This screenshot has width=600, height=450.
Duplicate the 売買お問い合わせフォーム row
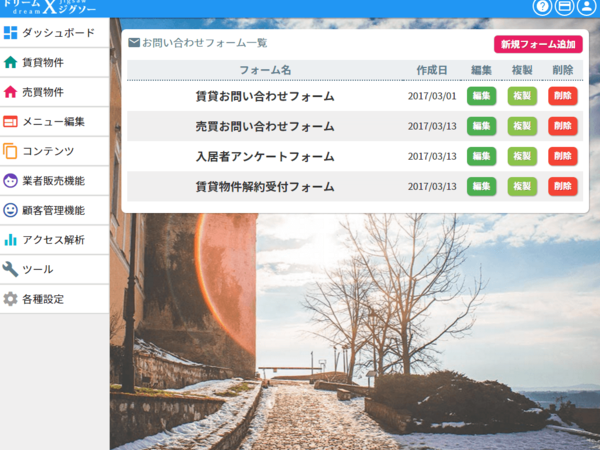[522, 126]
